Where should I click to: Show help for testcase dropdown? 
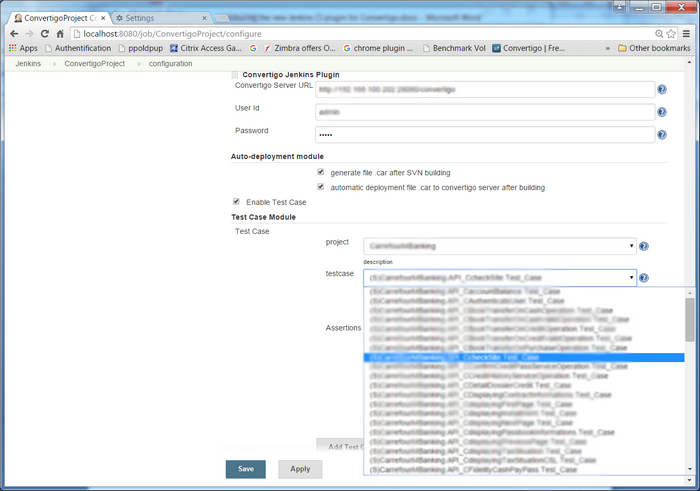click(644, 278)
